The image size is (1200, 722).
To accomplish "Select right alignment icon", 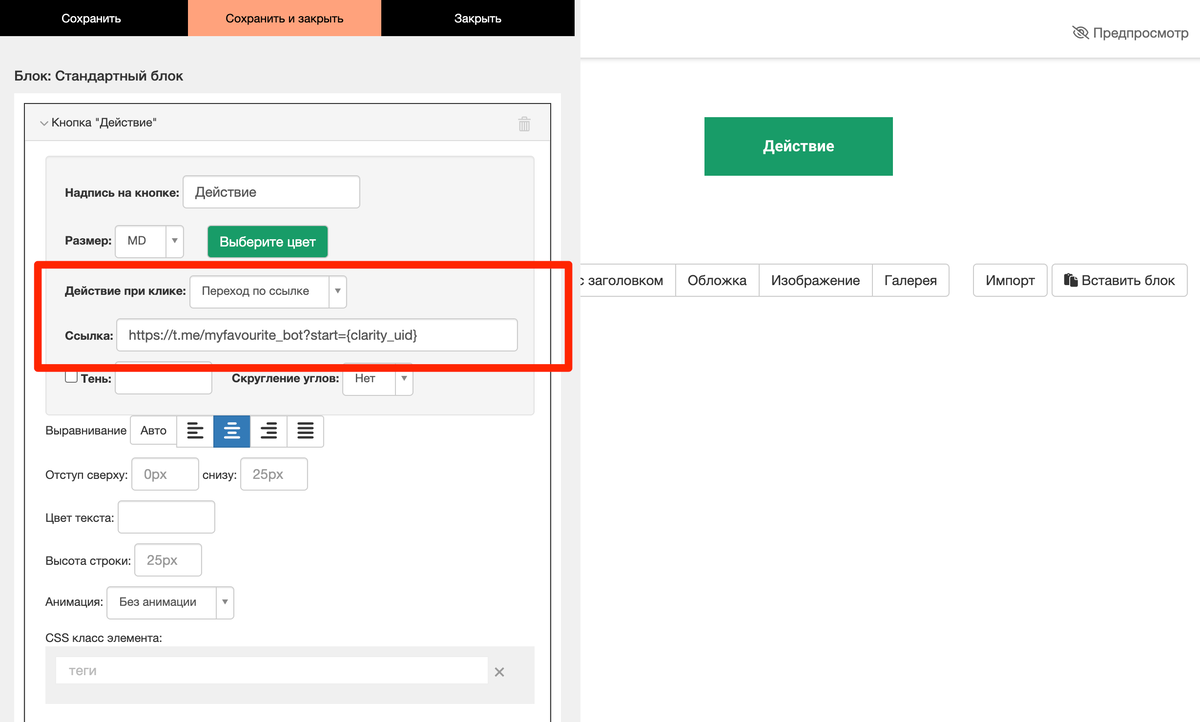I will click(268, 431).
